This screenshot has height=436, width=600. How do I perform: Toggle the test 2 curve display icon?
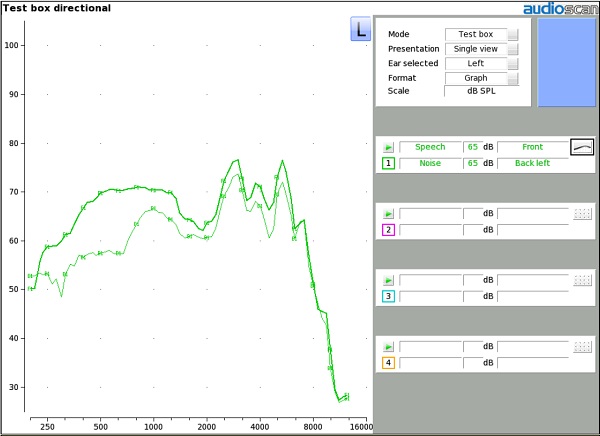pos(582,214)
